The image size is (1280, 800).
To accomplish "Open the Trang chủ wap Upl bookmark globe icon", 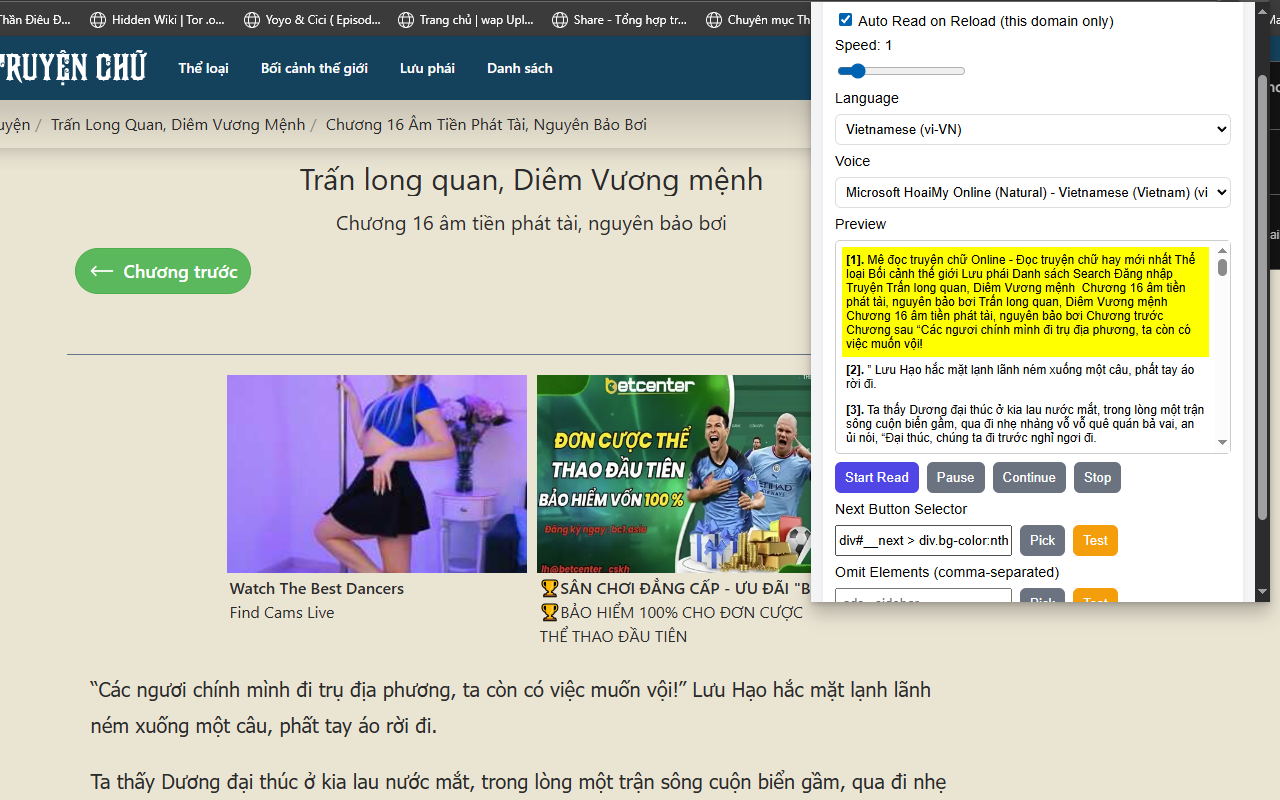I will (405, 19).
